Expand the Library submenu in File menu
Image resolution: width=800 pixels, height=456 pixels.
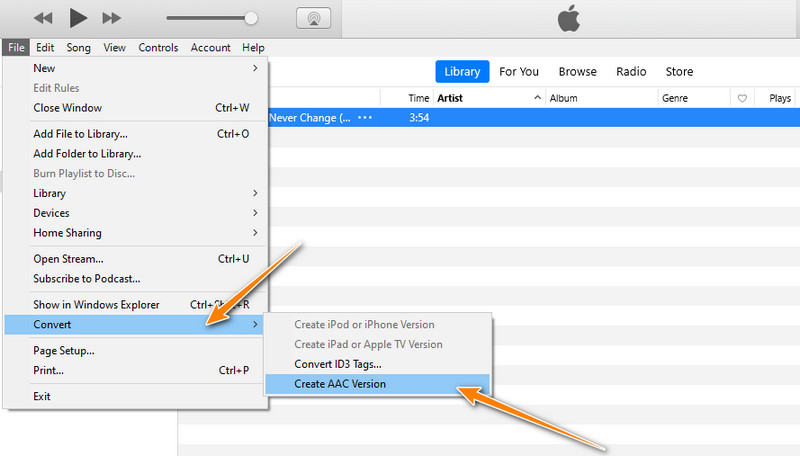(x=255, y=193)
